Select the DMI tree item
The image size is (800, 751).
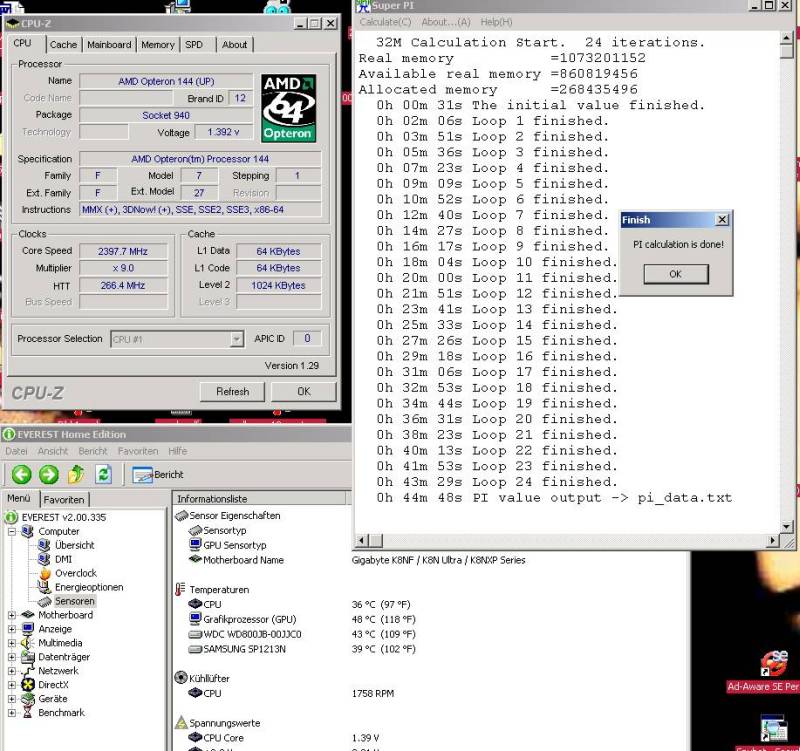point(63,559)
